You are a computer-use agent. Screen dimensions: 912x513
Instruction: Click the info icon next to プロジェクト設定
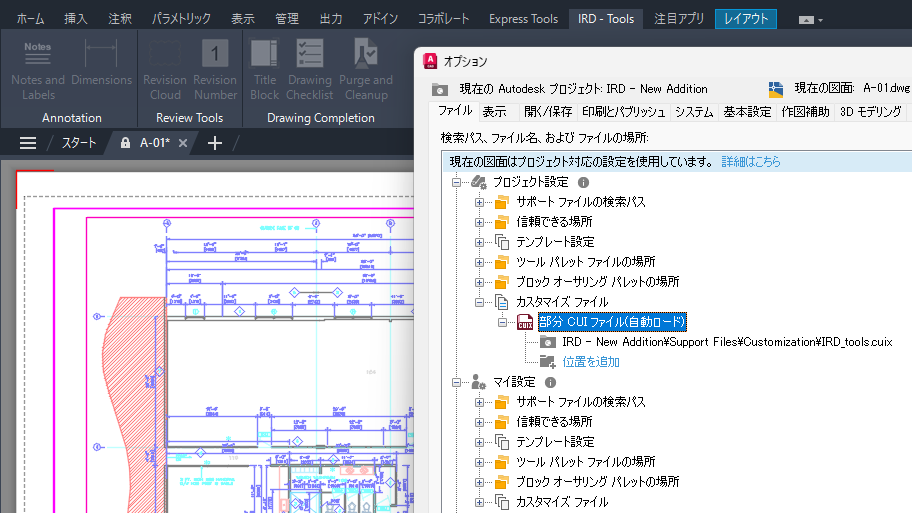pyautogui.click(x=583, y=183)
